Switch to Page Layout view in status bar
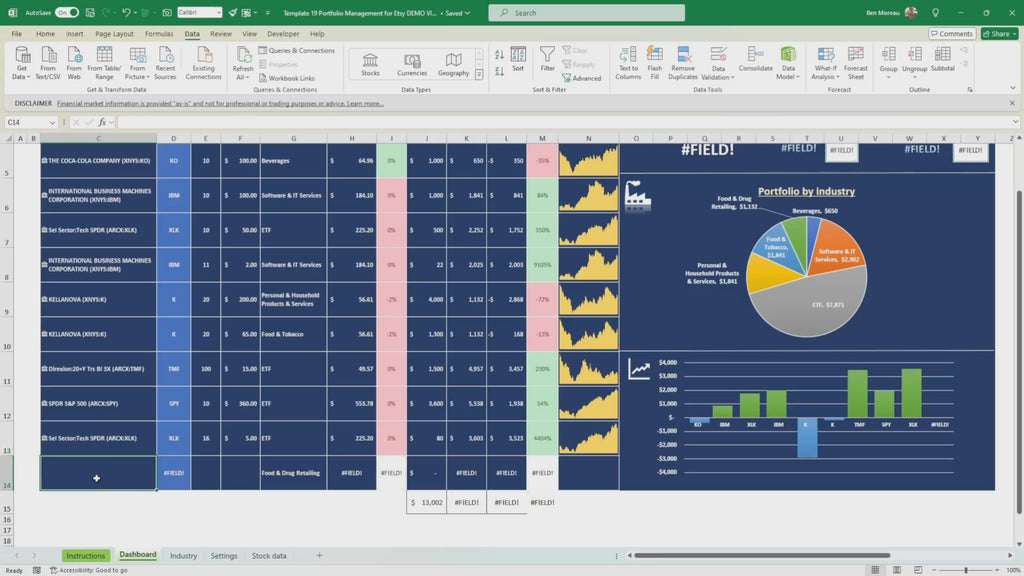Viewport: 1024px width, 576px height. 896,570
